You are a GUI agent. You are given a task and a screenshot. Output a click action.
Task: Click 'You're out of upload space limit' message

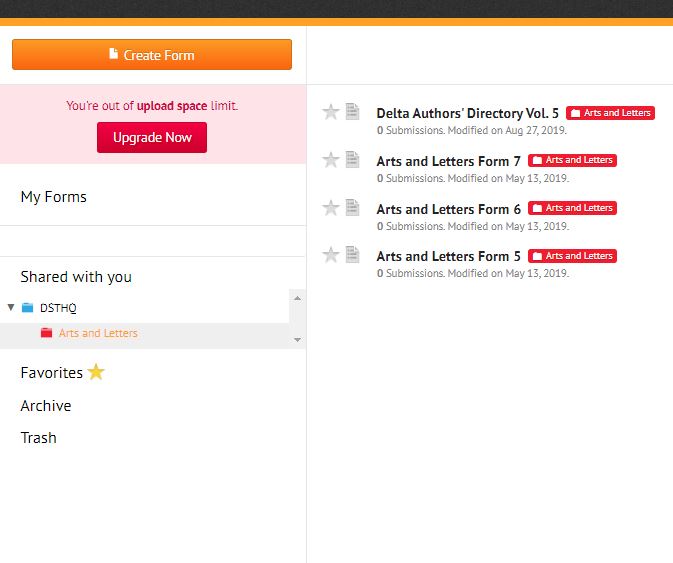[152, 106]
